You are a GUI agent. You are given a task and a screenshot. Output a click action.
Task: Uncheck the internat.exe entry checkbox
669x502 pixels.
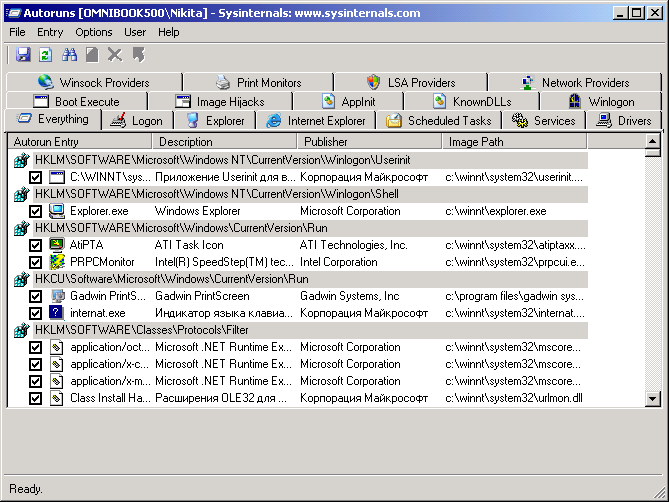click(x=35, y=313)
